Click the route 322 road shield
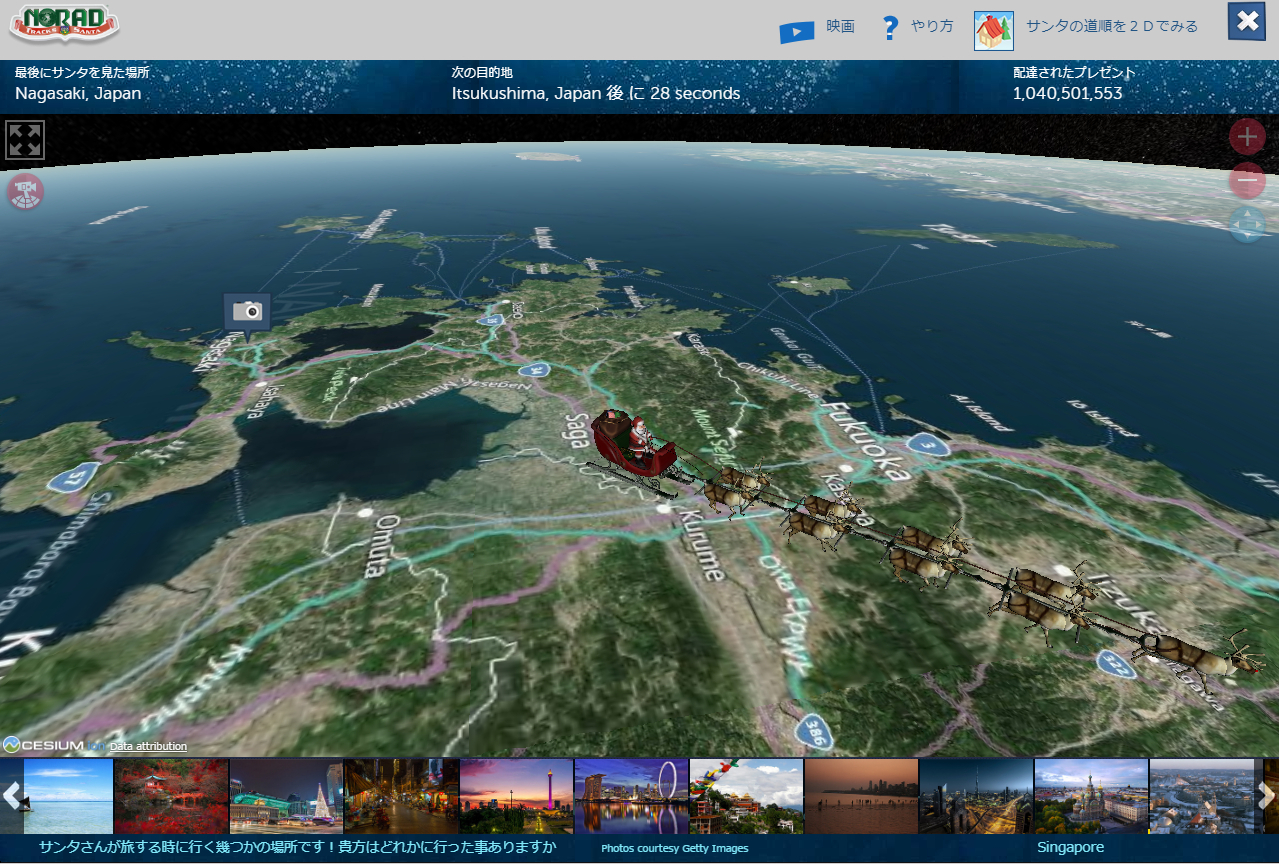Screen dimensions: 1279x864 tap(1116, 662)
